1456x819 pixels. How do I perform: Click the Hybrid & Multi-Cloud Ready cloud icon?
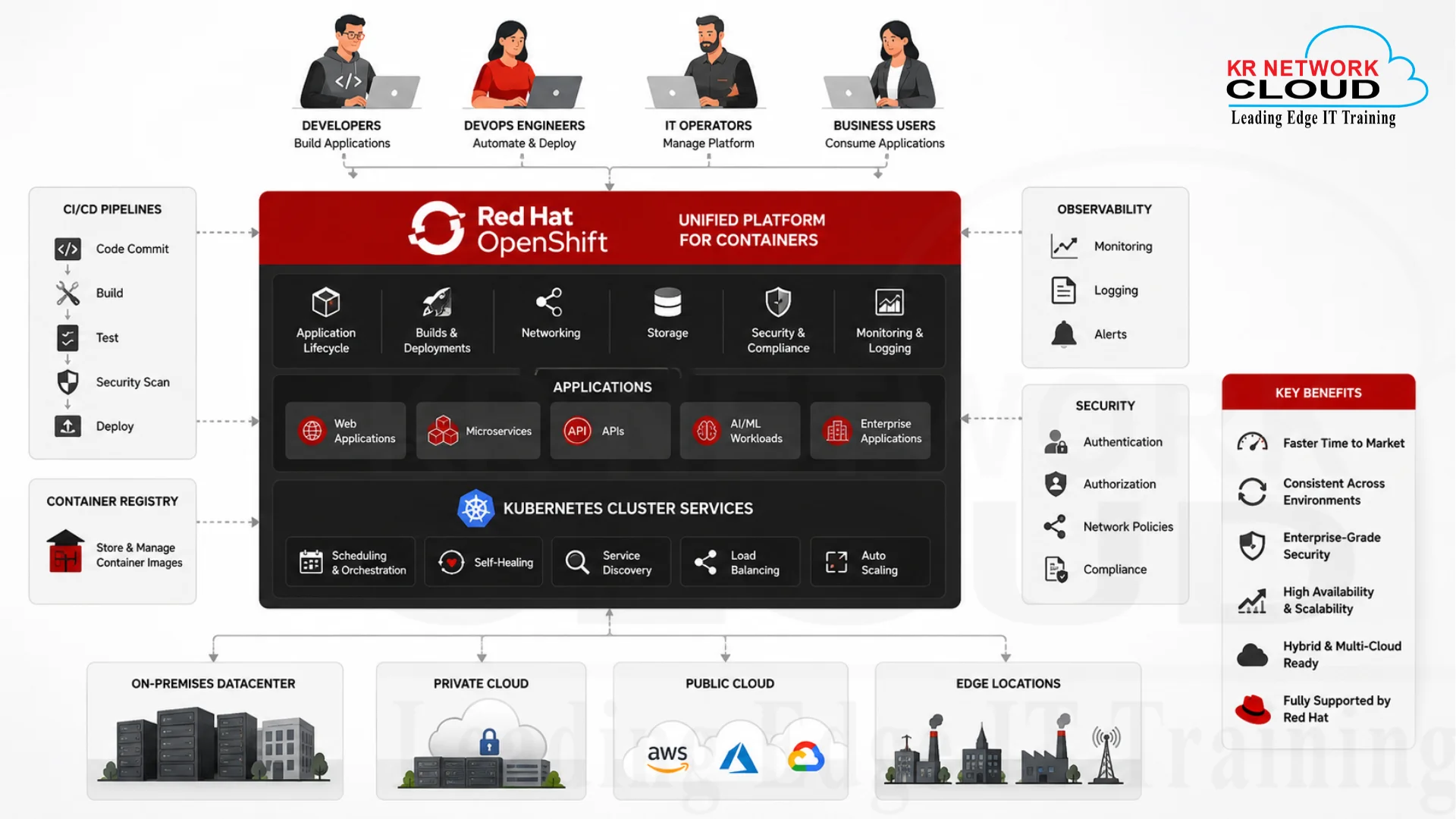(1252, 654)
